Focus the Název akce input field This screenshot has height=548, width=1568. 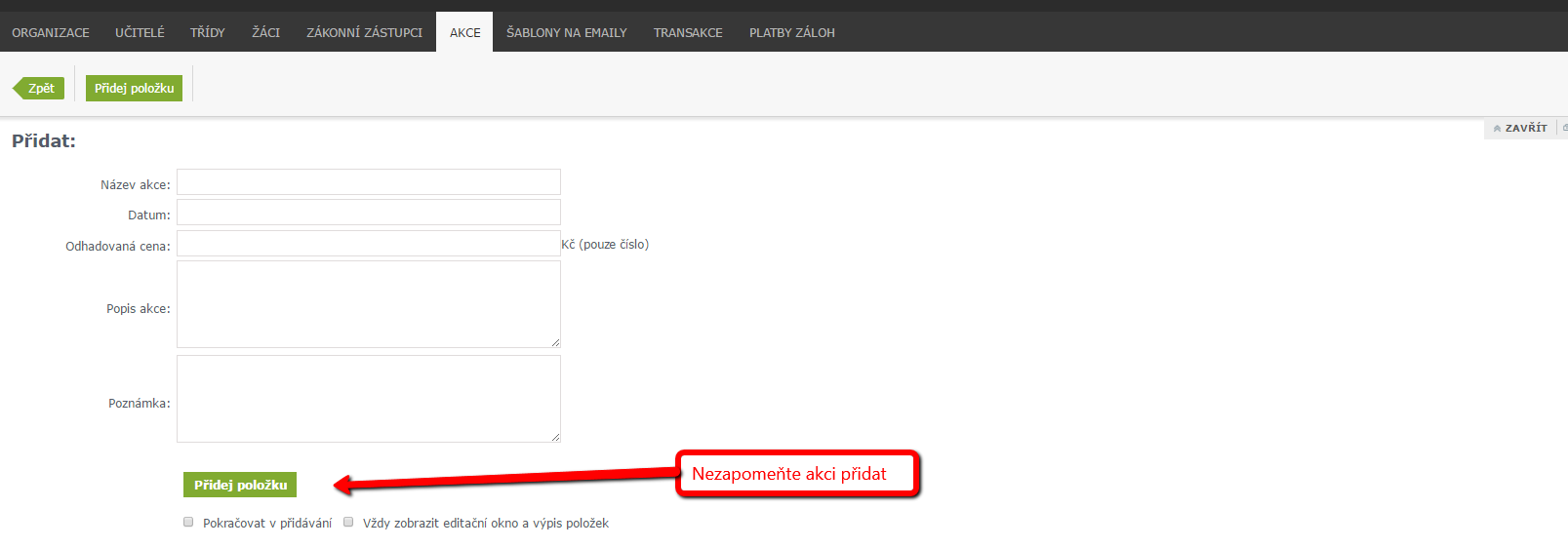tap(369, 182)
